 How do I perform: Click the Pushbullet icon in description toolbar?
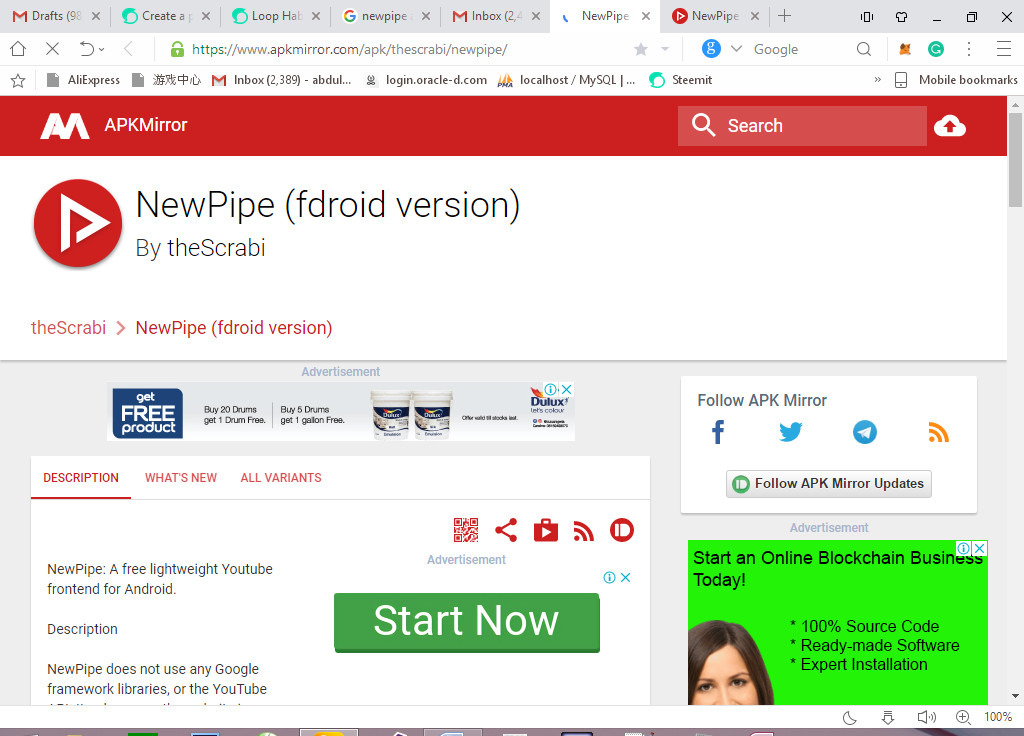[622, 530]
